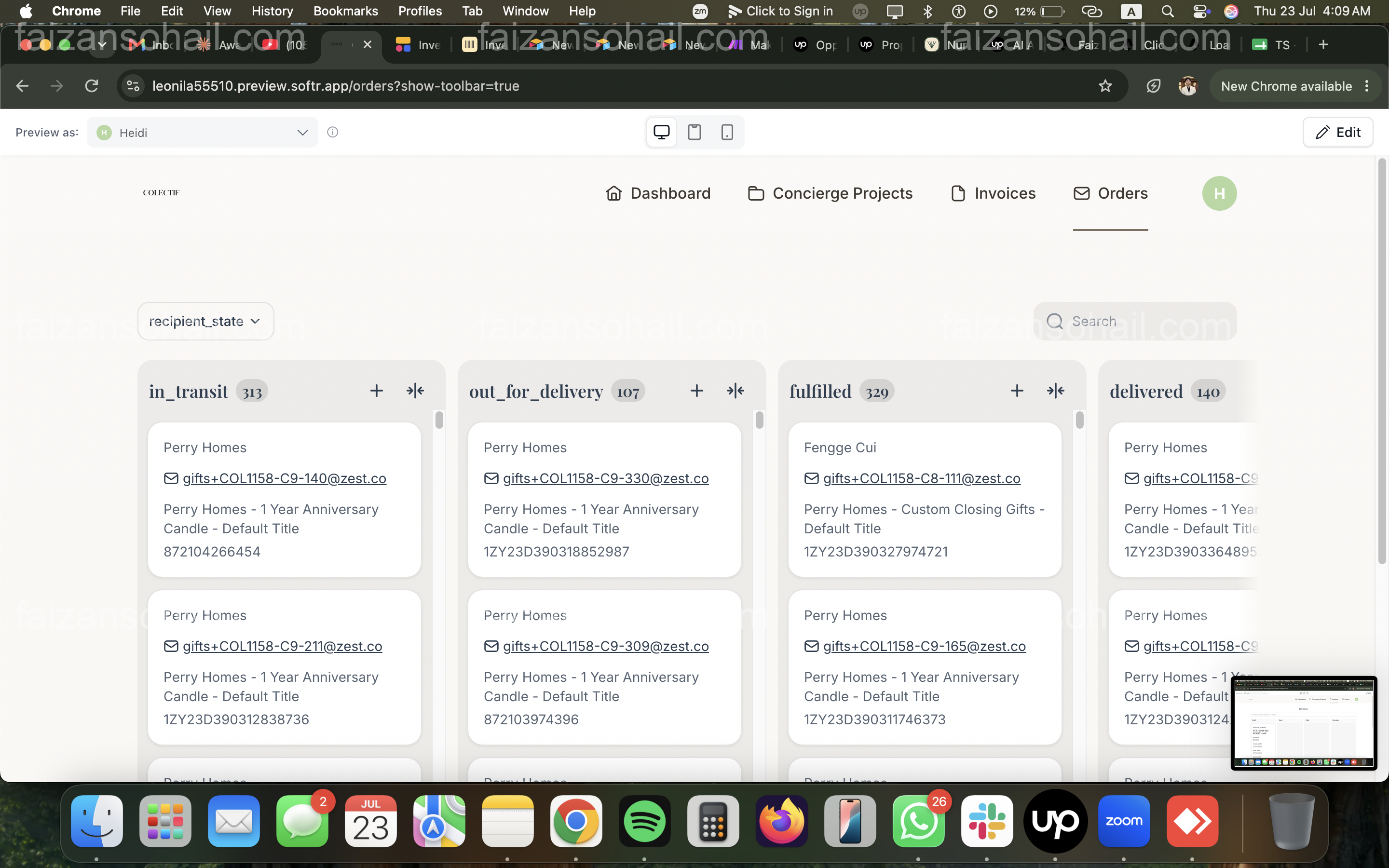Click the delivered column heading
The image size is (1389, 868).
coord(1145,391)
